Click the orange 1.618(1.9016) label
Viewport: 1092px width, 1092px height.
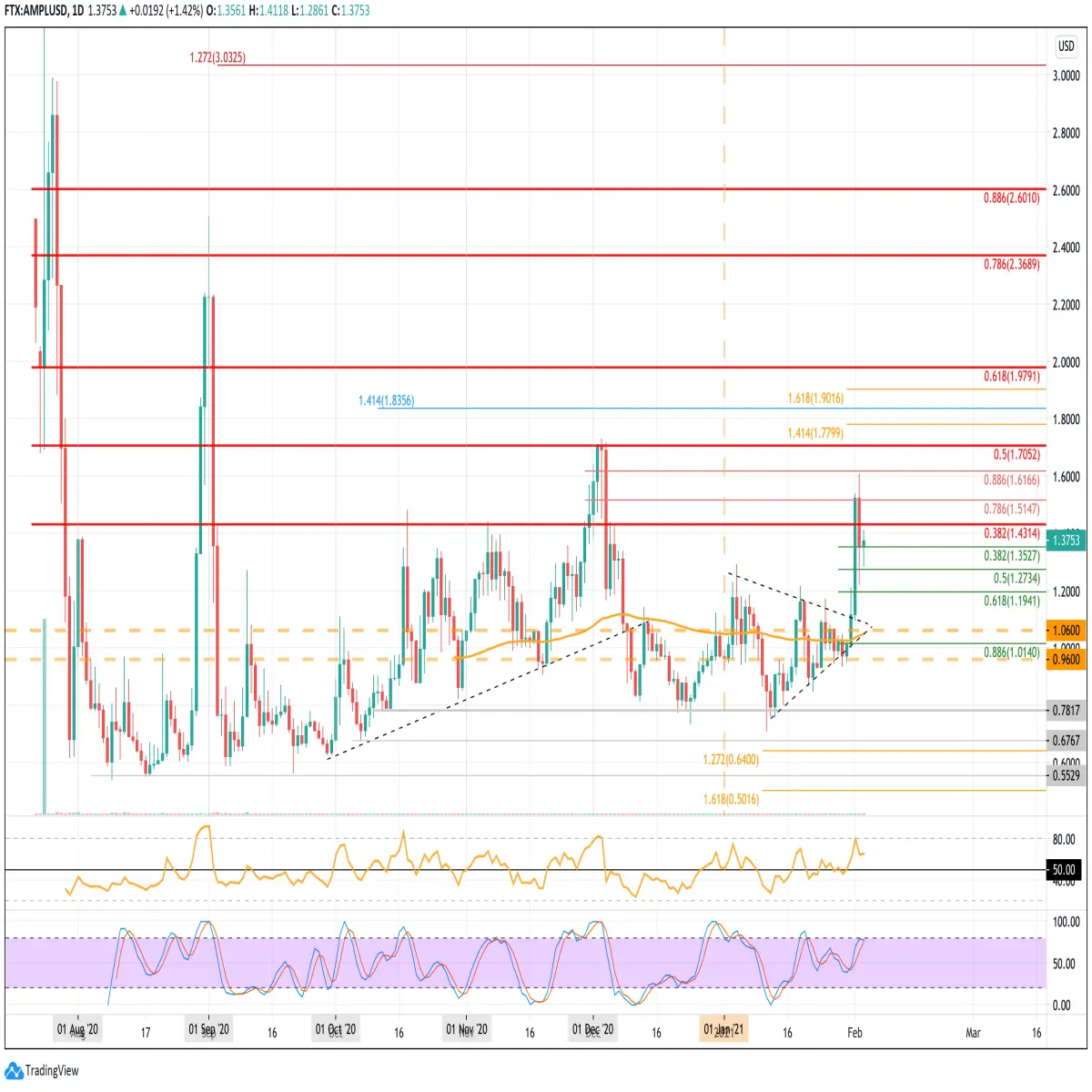(815, 399)
